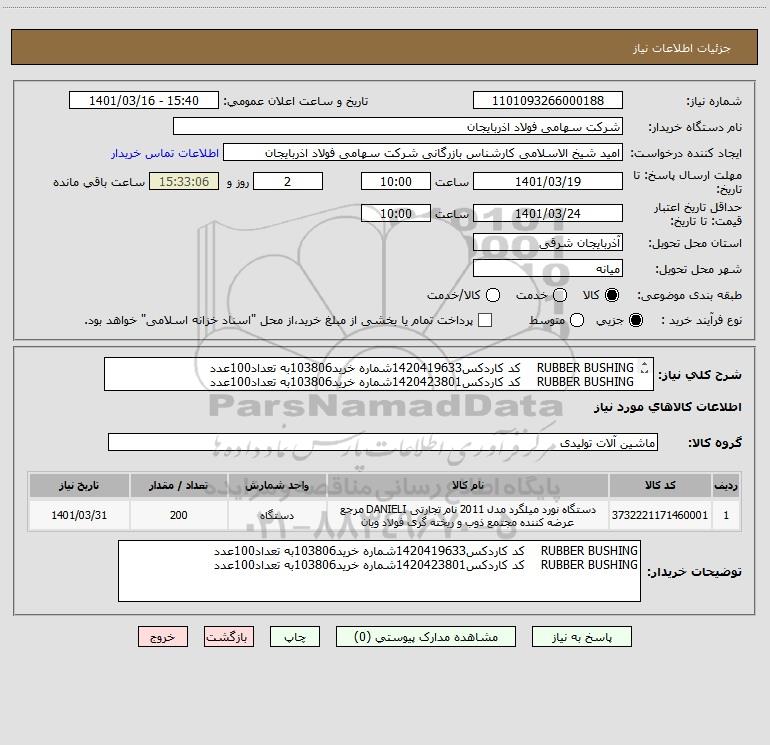Select the خدمت radio button

tap(560, 295)
